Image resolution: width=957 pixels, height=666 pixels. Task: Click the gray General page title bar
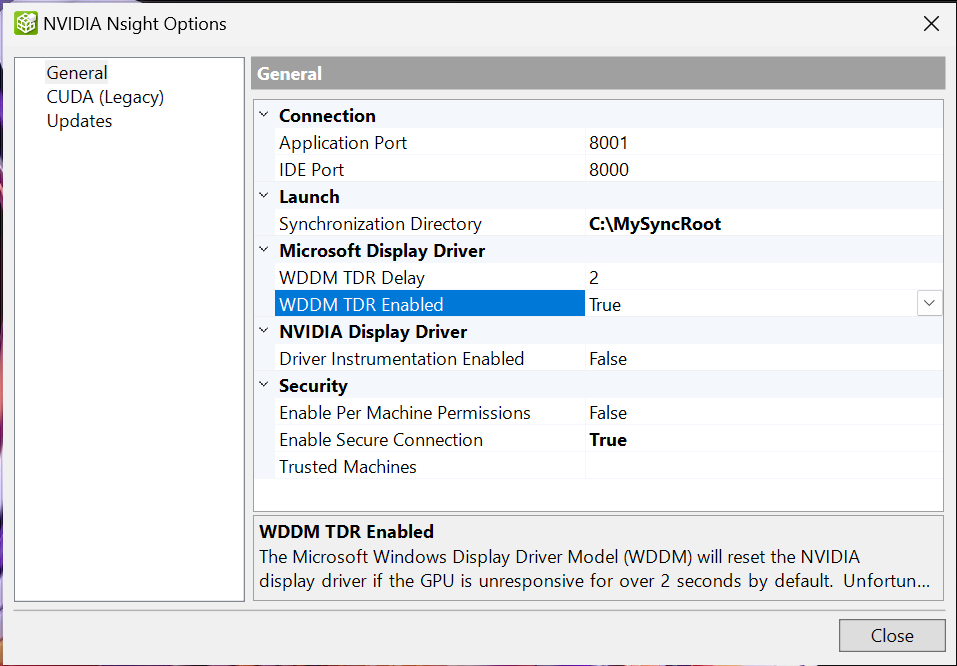click(x=598, y=73)
